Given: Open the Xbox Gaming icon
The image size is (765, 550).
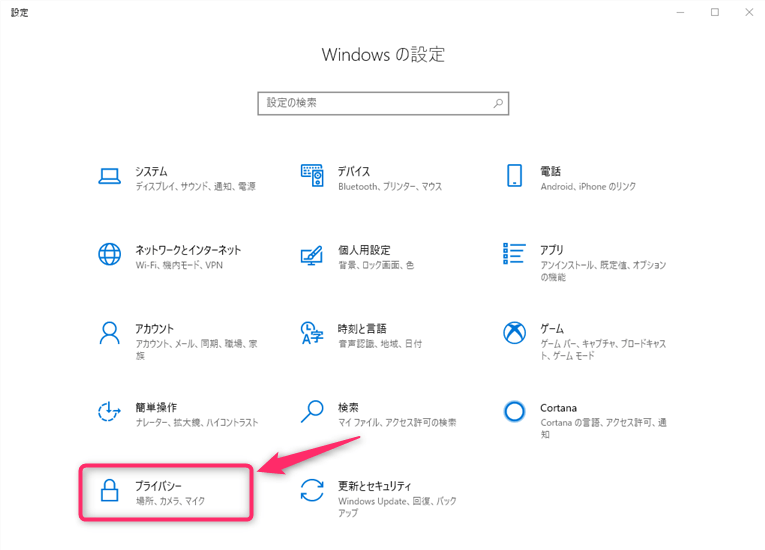Looking at the screenshot, I should (x=514, y=333).
